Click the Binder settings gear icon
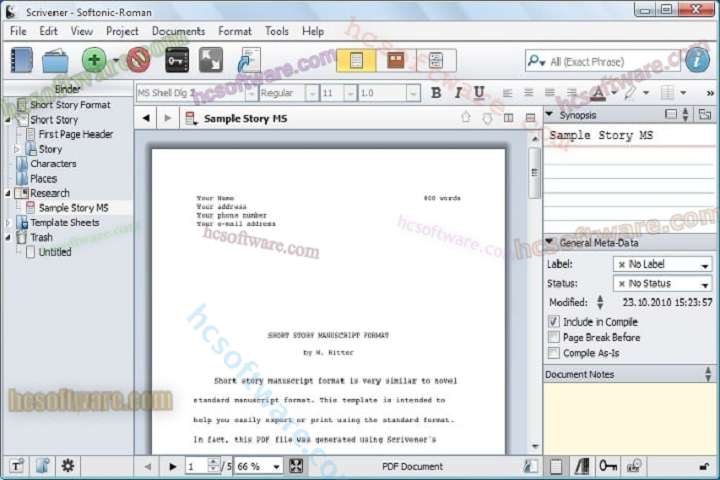This screenshot has width=720, height=480. [68, 466]
